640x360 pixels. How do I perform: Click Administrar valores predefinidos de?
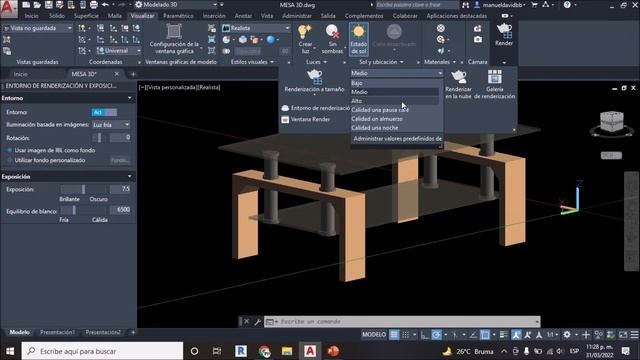click(397, 139)
